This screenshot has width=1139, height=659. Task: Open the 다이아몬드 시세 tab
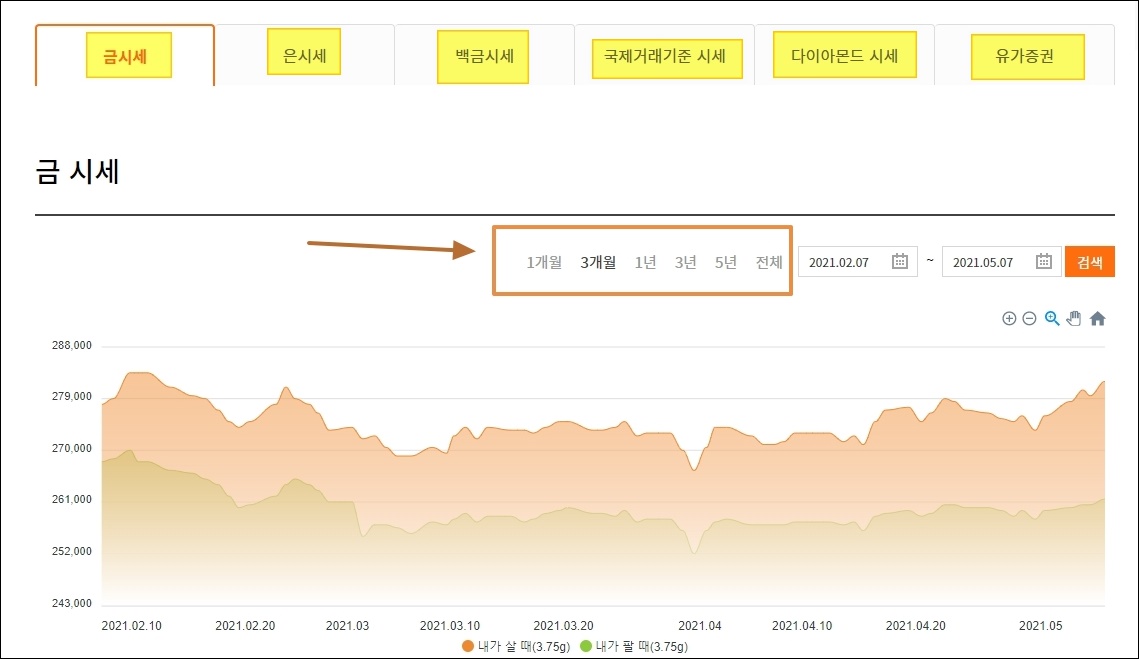click(x=845, y=56)
